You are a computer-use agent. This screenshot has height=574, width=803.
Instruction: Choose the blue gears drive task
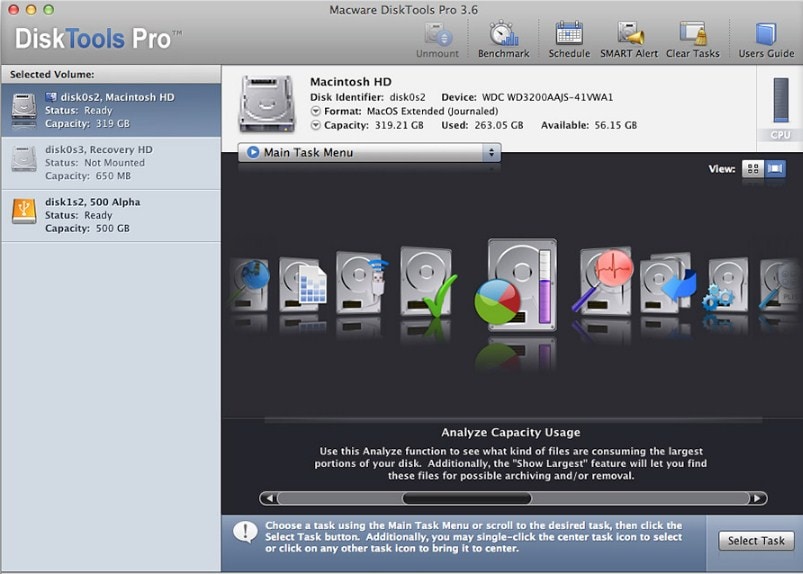pyautogui.click(x=725, y=285)
